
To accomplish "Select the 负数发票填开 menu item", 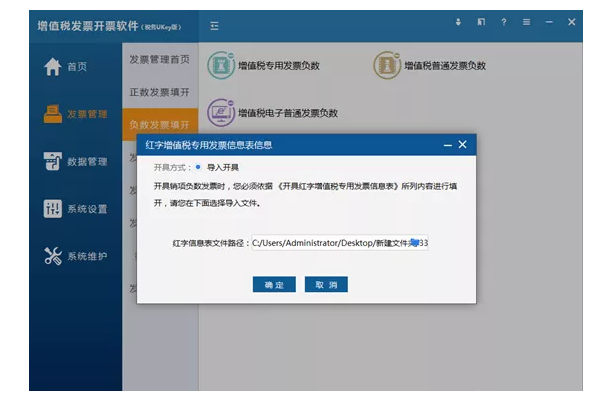I will pyautogui.click(x=160, y=125).
